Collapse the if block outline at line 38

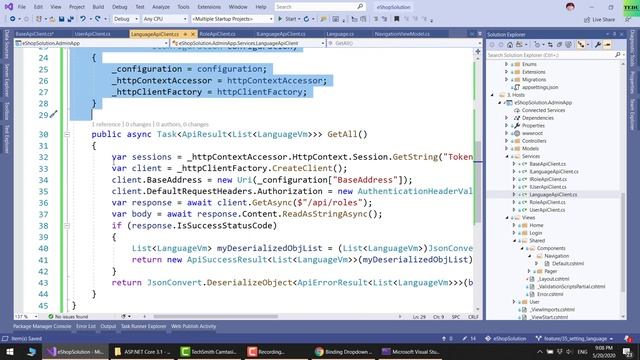pyautogui.click(x=67, y=226)
